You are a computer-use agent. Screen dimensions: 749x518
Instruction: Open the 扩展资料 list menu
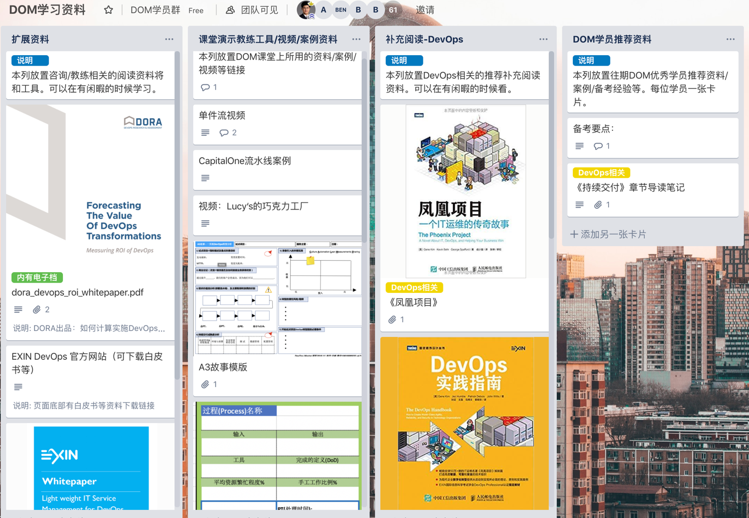pyautogui.click(x=169, y=39)
